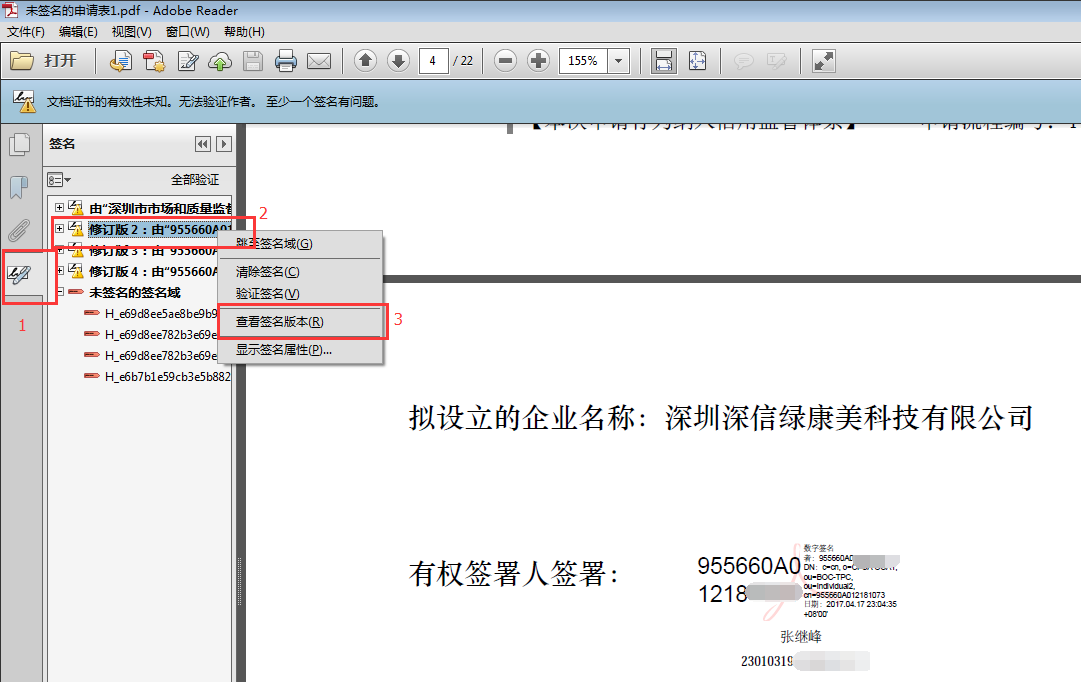This screenshot has width=1081, height=682.
Task: Zoom in using the plus button
Action: coord(539,61)
